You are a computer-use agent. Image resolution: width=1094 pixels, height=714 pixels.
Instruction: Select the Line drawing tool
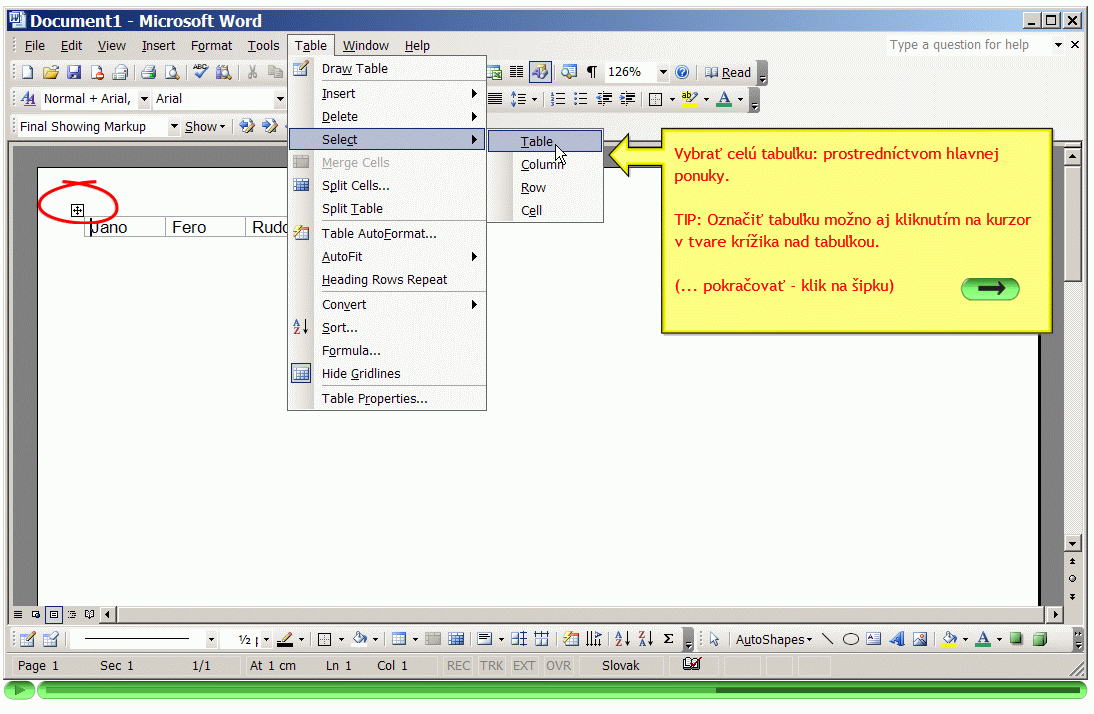(x=827, y=639)
